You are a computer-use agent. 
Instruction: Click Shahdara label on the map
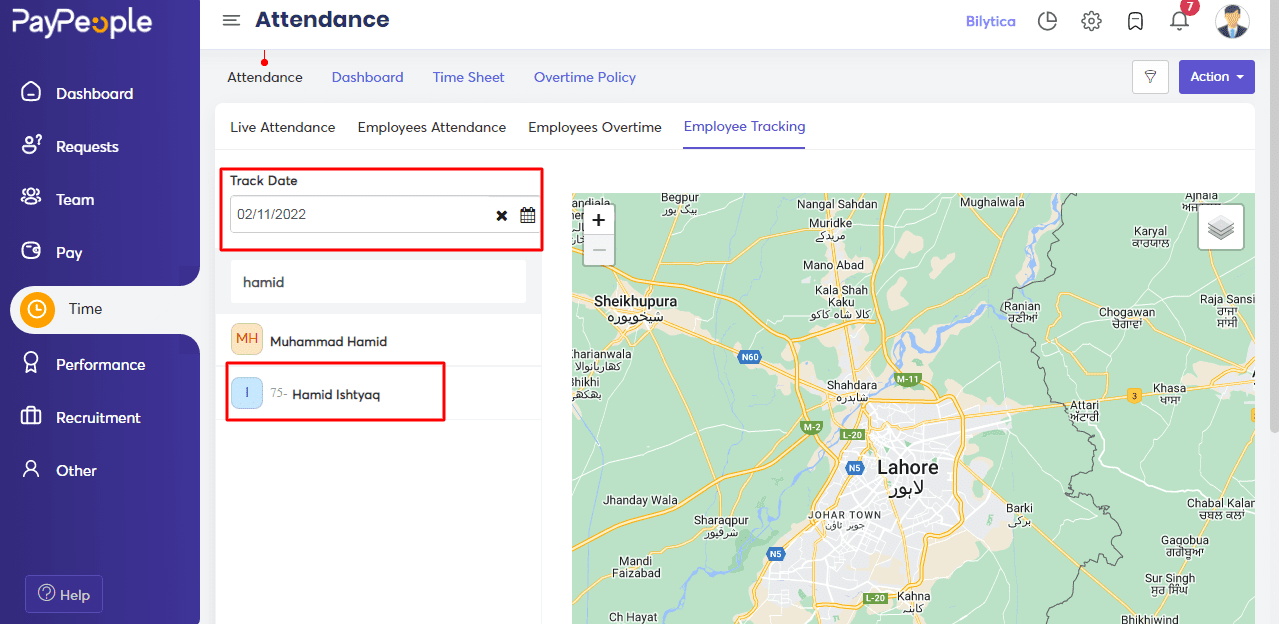pos(852,384)
